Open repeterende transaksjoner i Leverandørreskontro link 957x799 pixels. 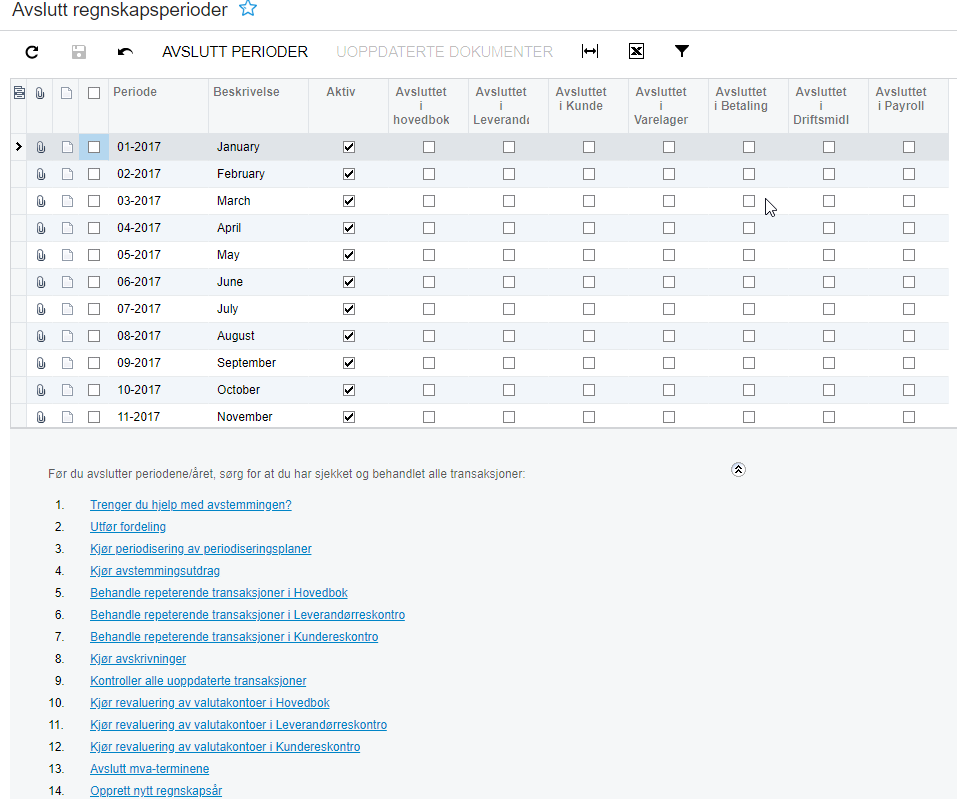248,615
